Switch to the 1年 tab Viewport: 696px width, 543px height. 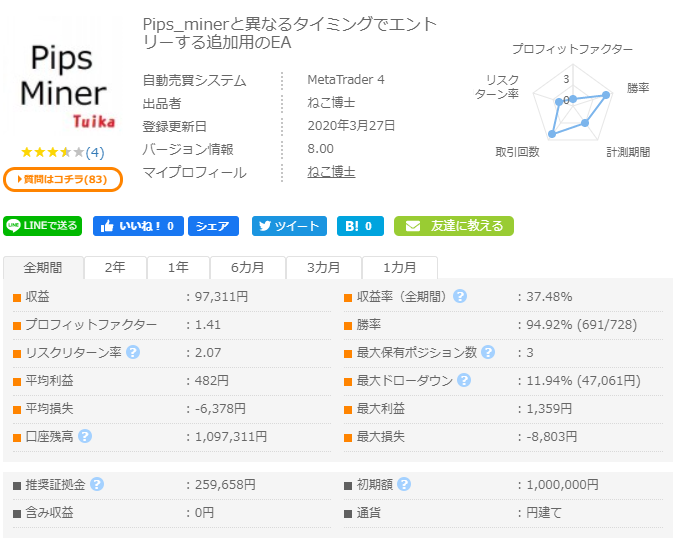tap(178, 268)
